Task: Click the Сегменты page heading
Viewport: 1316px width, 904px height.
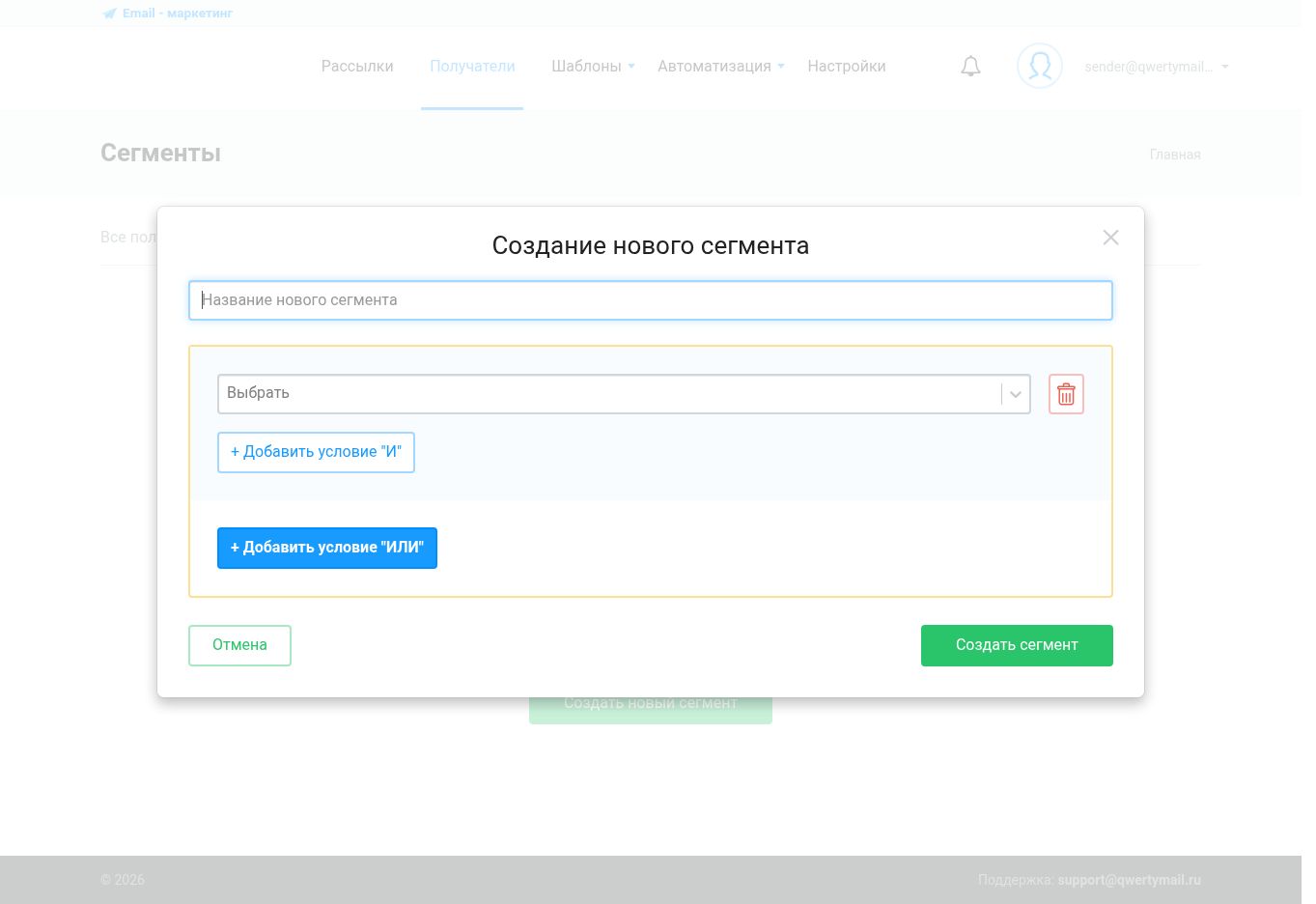Action: click(x=160, y=154)
